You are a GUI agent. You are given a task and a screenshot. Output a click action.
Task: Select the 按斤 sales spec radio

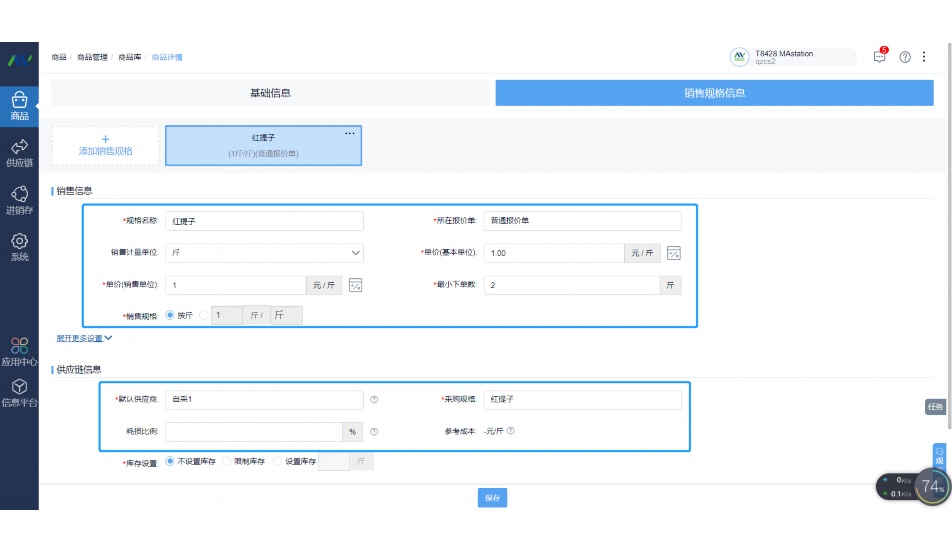click(x=170, y=315)
